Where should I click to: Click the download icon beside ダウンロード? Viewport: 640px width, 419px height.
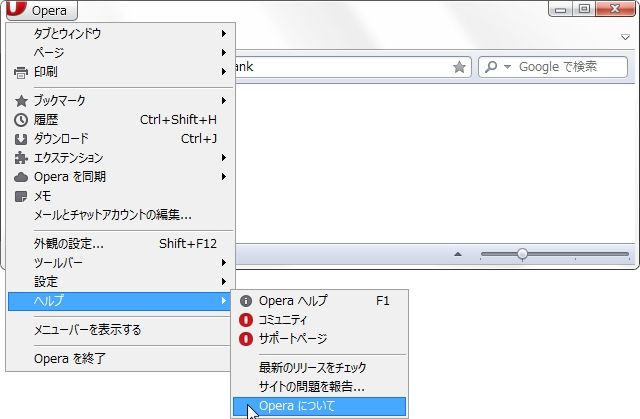coord(21,139)
